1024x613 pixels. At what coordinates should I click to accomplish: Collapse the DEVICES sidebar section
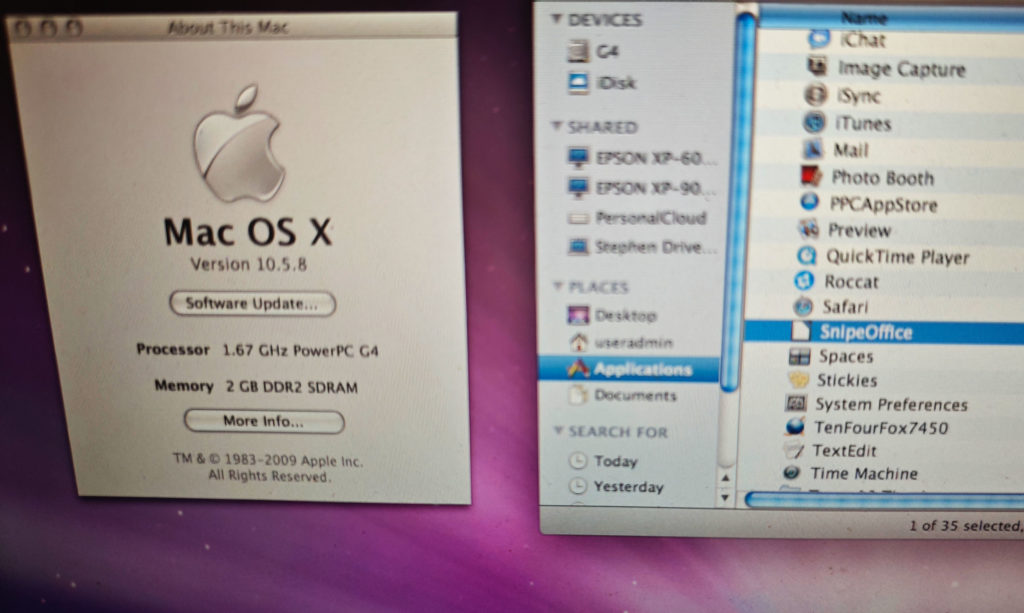click(x=556, y=20)
